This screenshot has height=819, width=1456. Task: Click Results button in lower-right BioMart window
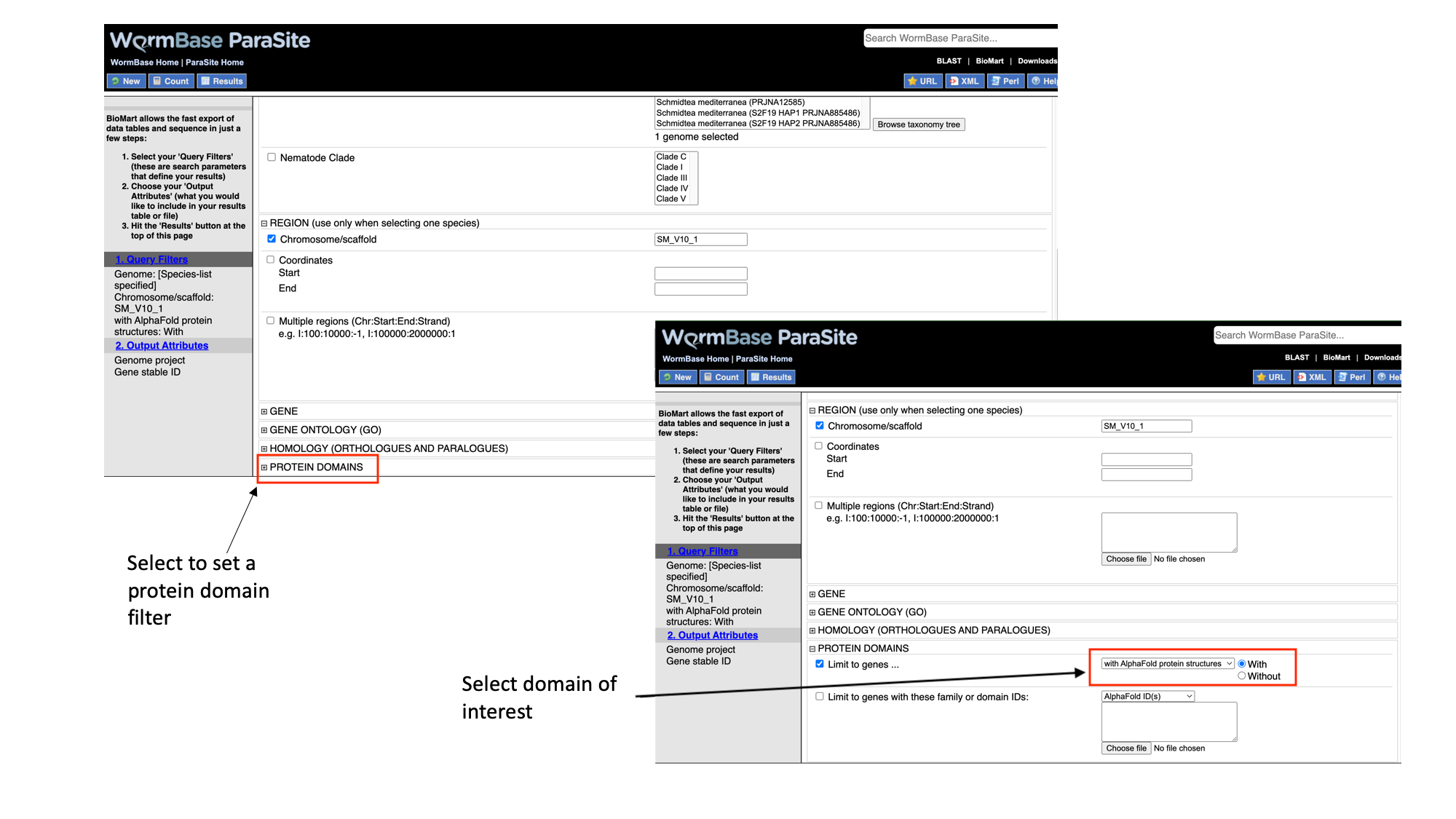(x=771, y=377)
